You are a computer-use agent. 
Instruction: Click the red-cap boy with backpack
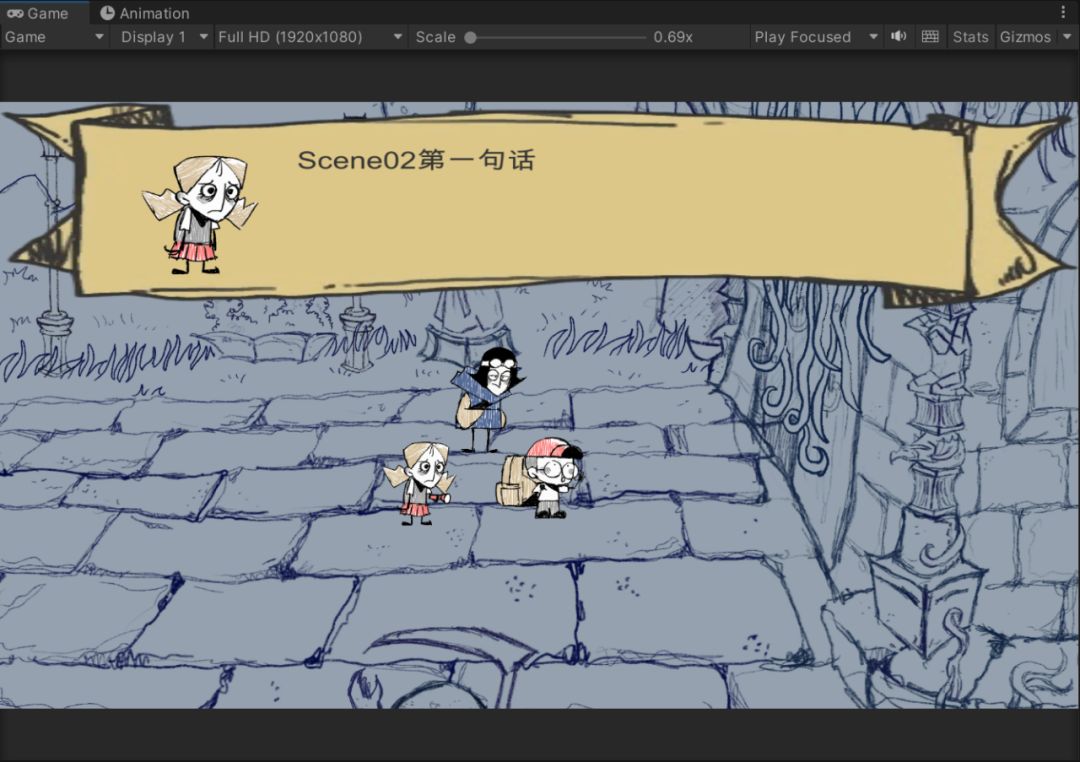[541, 477]
